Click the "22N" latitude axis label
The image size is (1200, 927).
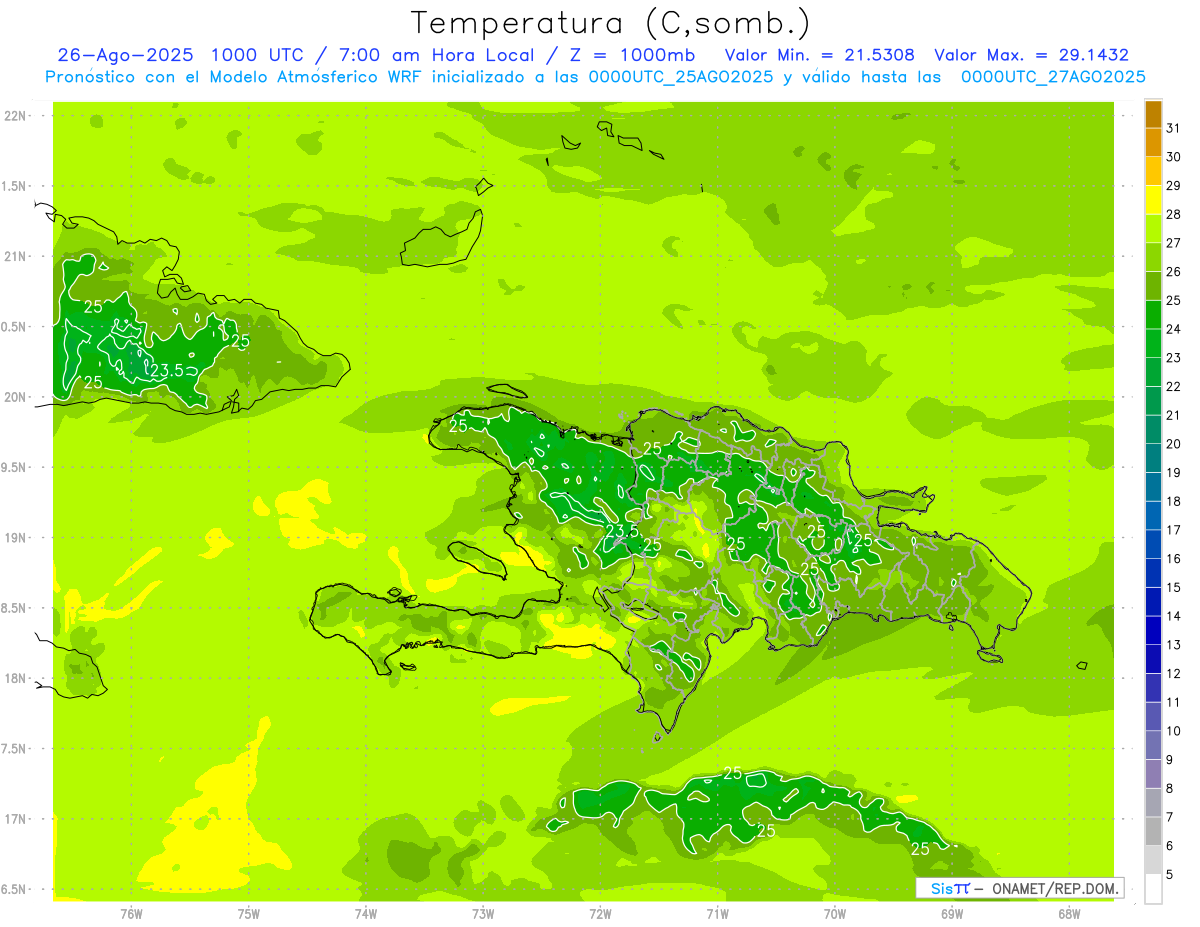point(15,116)
